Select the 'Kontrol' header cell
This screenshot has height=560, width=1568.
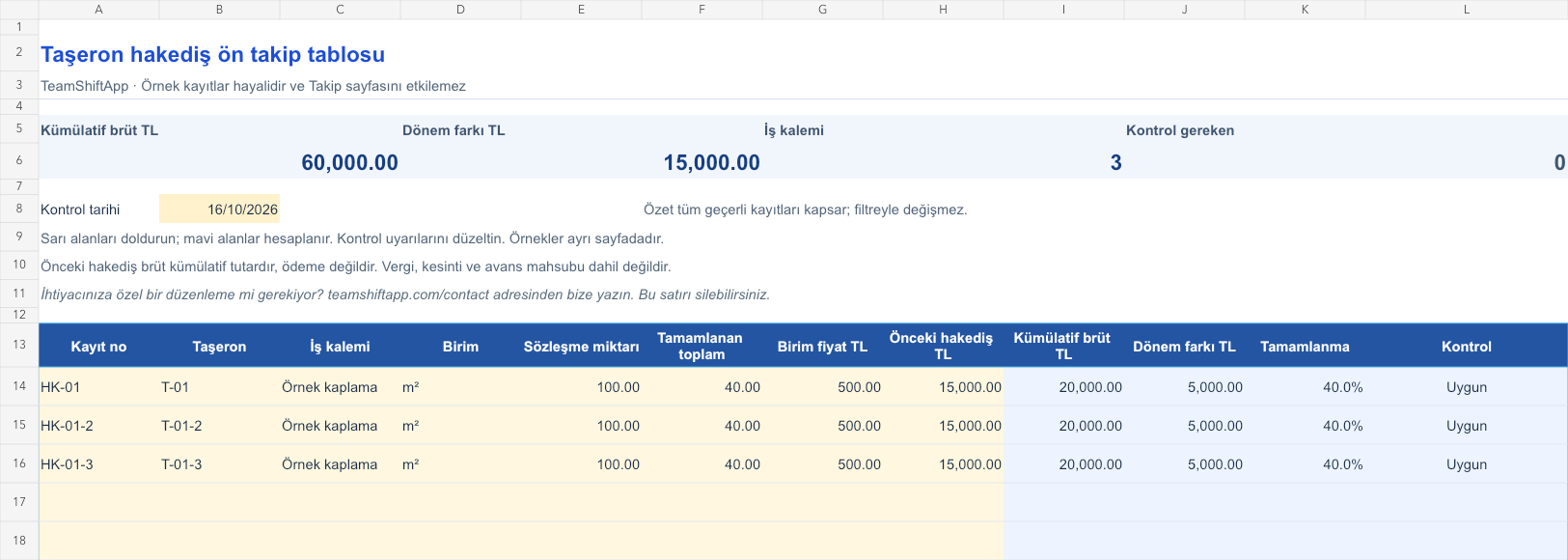point(1467,347)
